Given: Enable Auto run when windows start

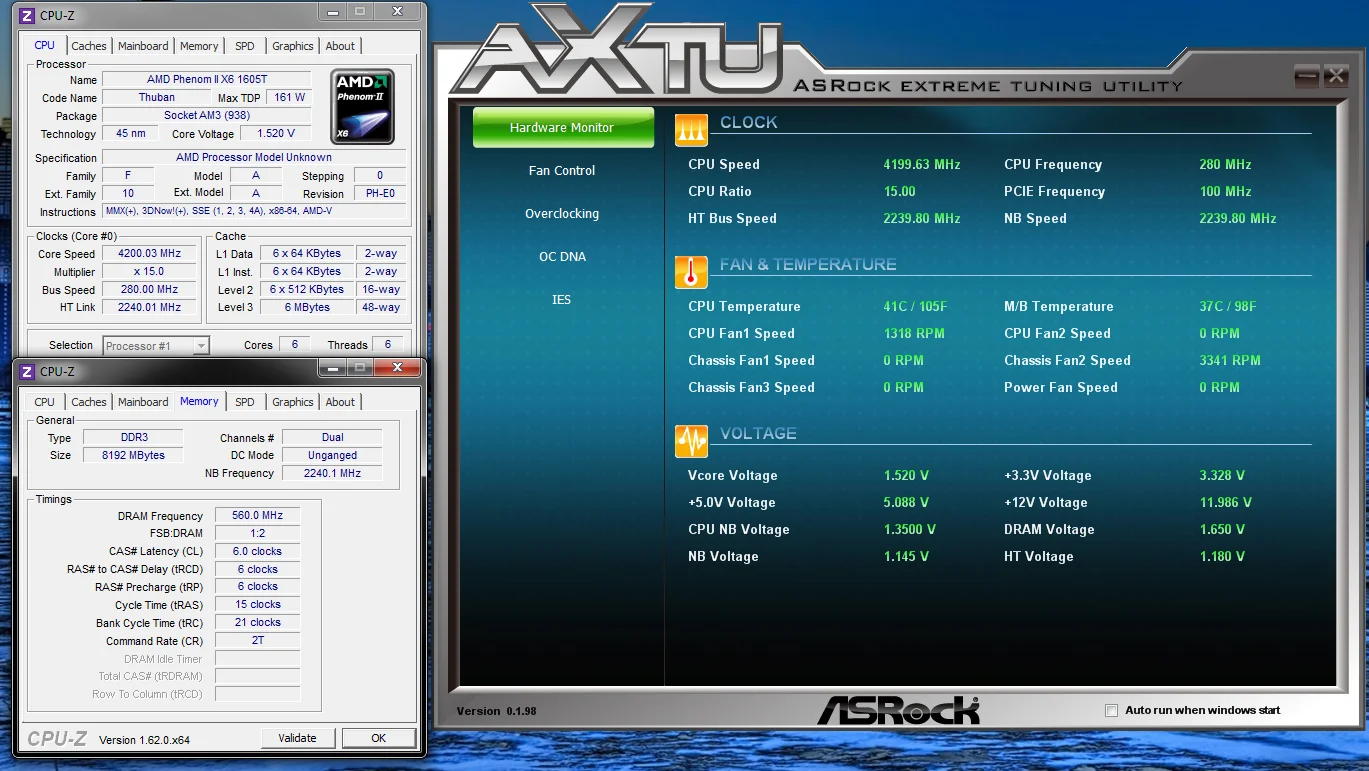Looking at the screenshot, I should 1111,711.
